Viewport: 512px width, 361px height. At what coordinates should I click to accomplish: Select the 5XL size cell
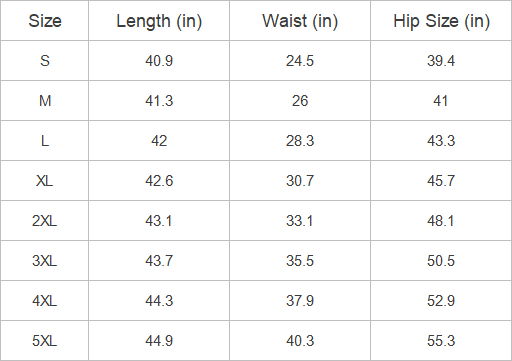45,341
